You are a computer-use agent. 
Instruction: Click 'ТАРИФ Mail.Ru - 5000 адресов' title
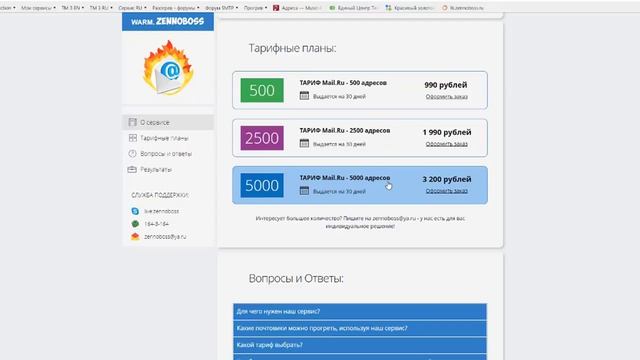pyautogui.click(x=345, y=178)
